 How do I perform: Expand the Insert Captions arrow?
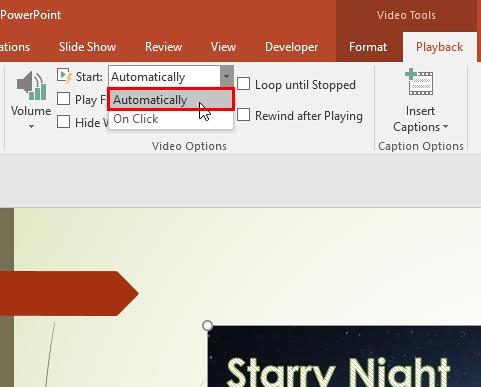click(445, 127)
